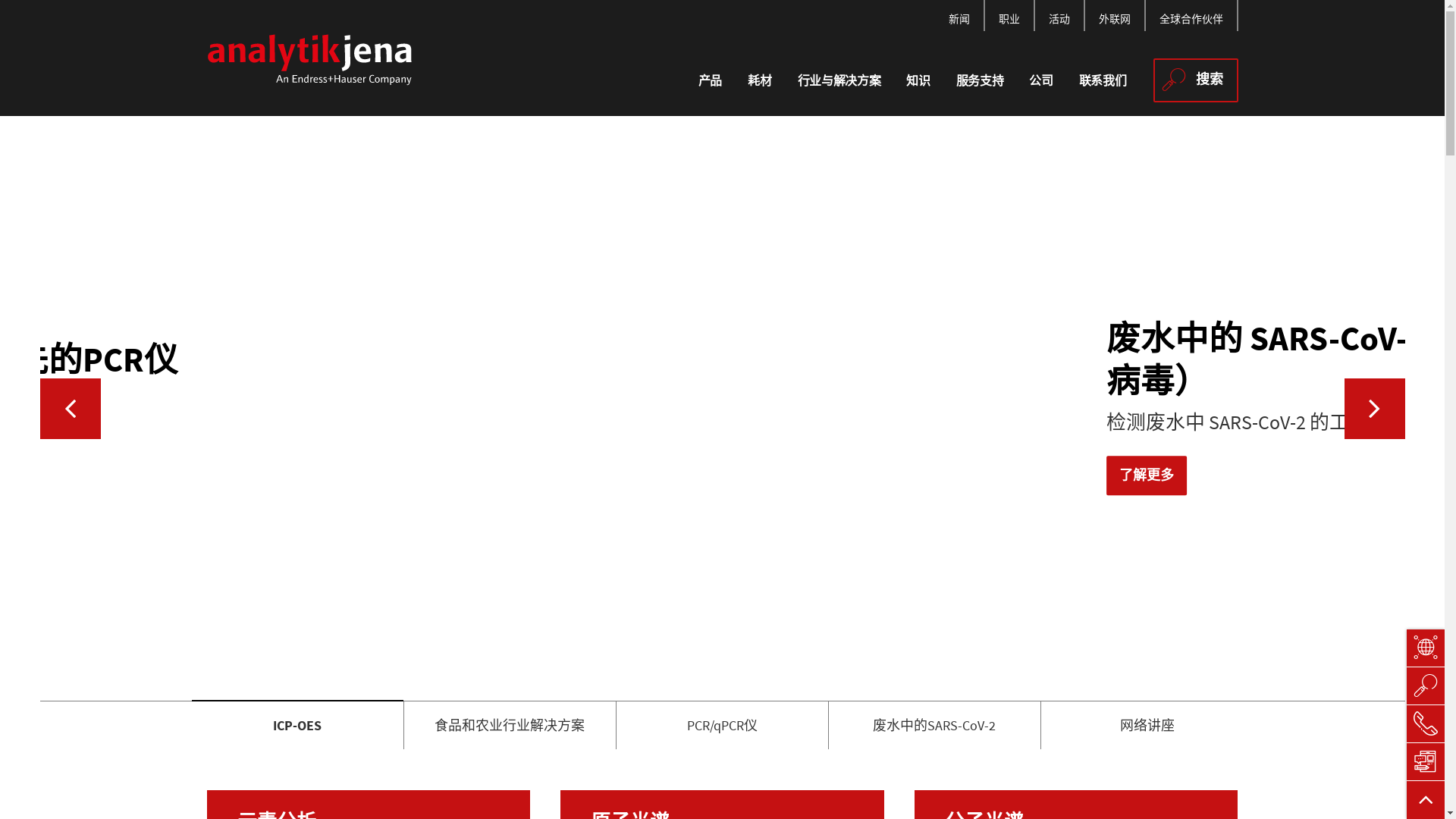
Task: Open the sidebar search magnifier icon
Action: [1425, 686]
